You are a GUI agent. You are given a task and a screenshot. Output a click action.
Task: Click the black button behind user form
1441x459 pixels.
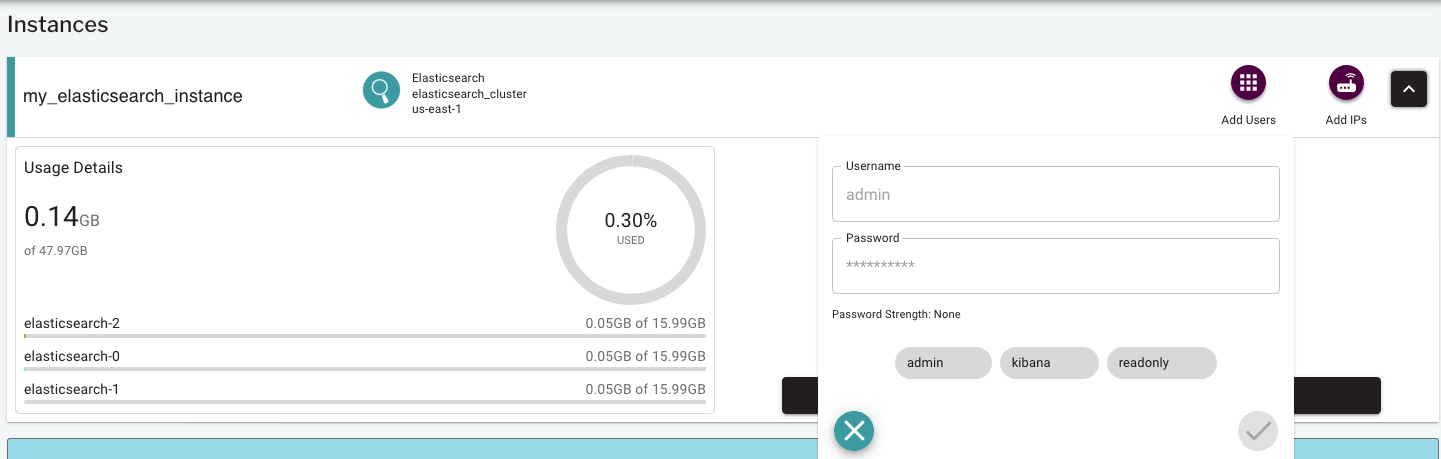coord(1337,395)
